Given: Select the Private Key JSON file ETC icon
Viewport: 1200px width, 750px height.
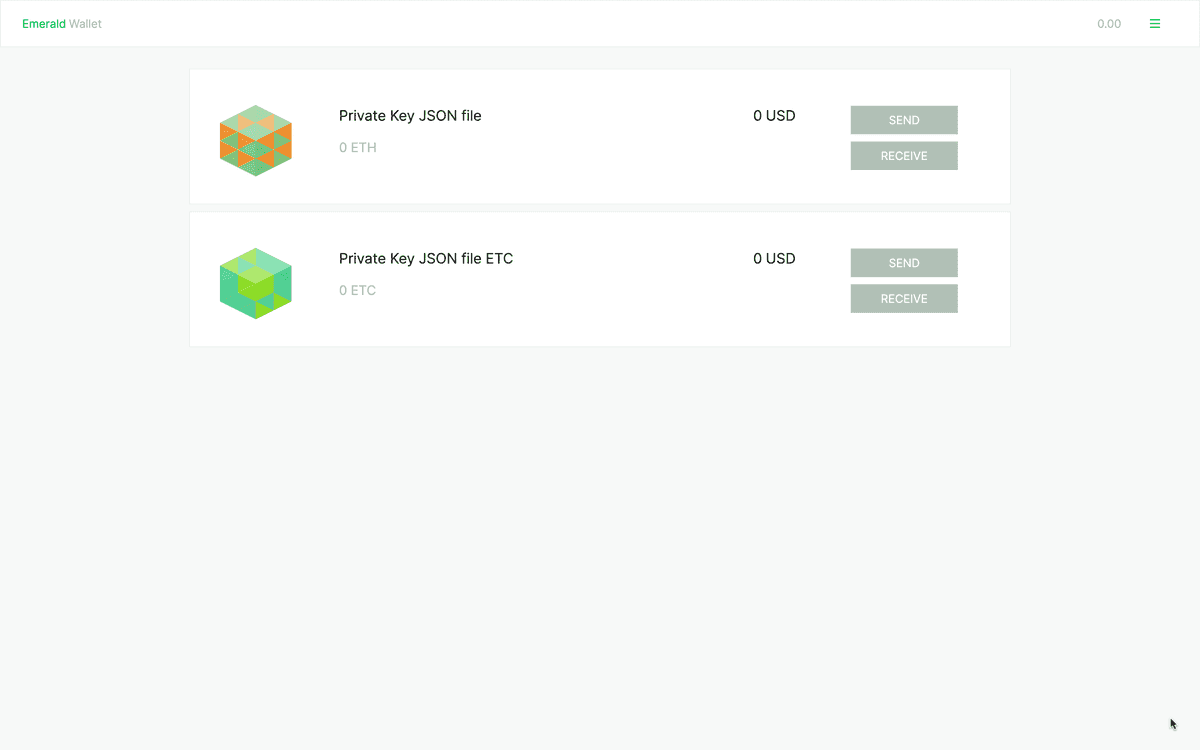Looking at the screenshot, I should 255,283.
